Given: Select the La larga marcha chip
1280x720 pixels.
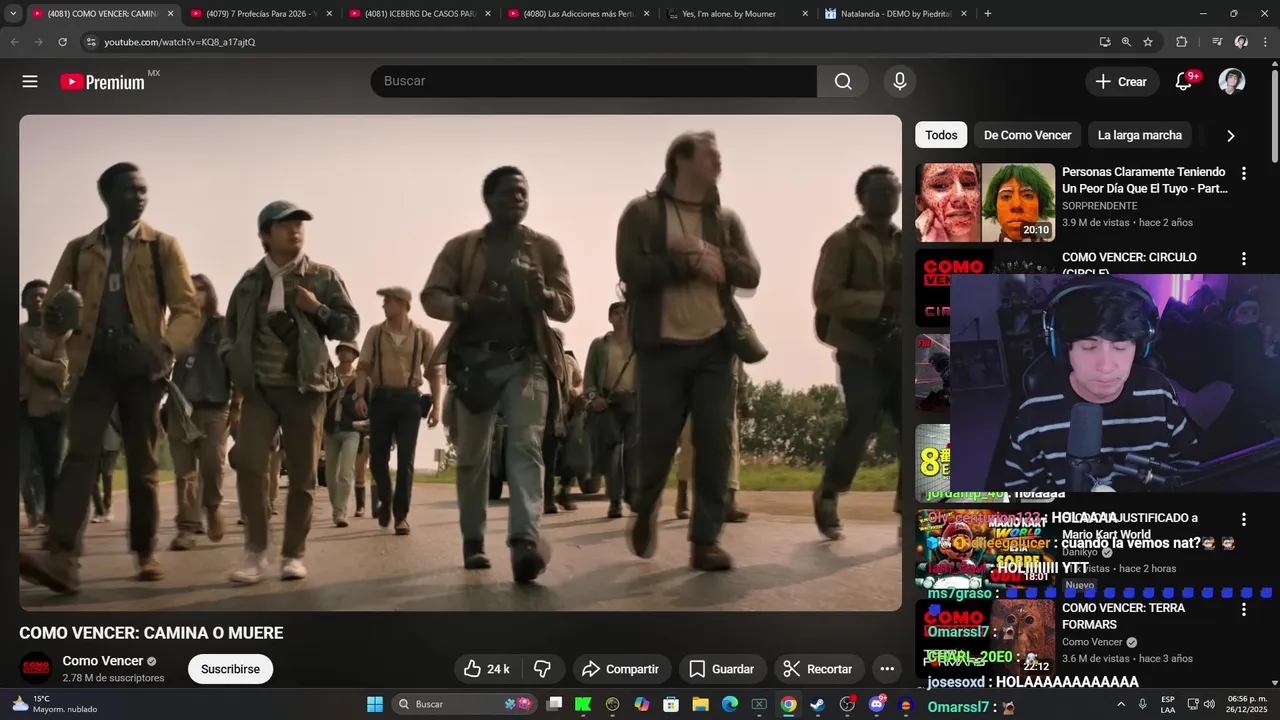Looking at the screenshot, I should (x=1140, y=135).
